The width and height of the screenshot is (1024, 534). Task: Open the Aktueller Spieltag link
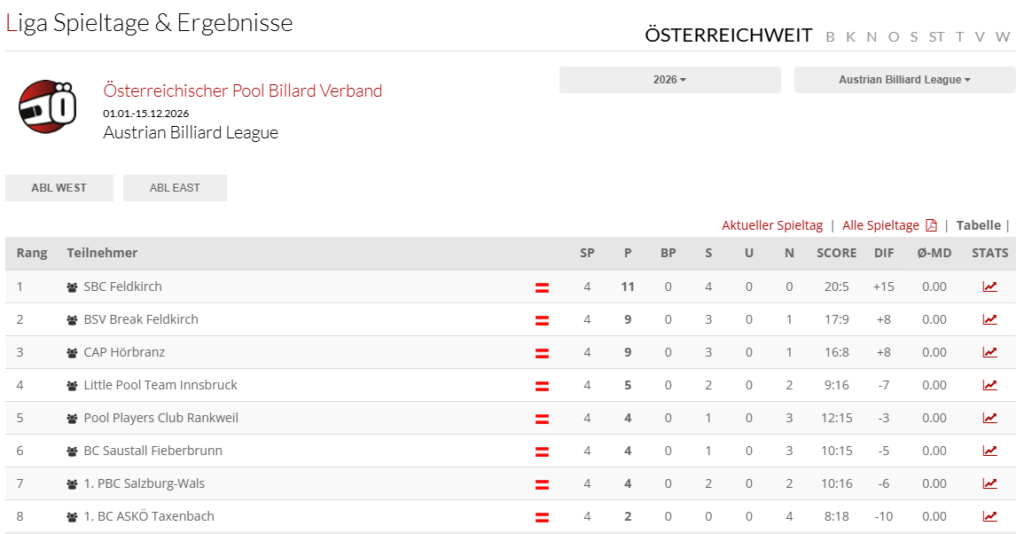(772, 226)
